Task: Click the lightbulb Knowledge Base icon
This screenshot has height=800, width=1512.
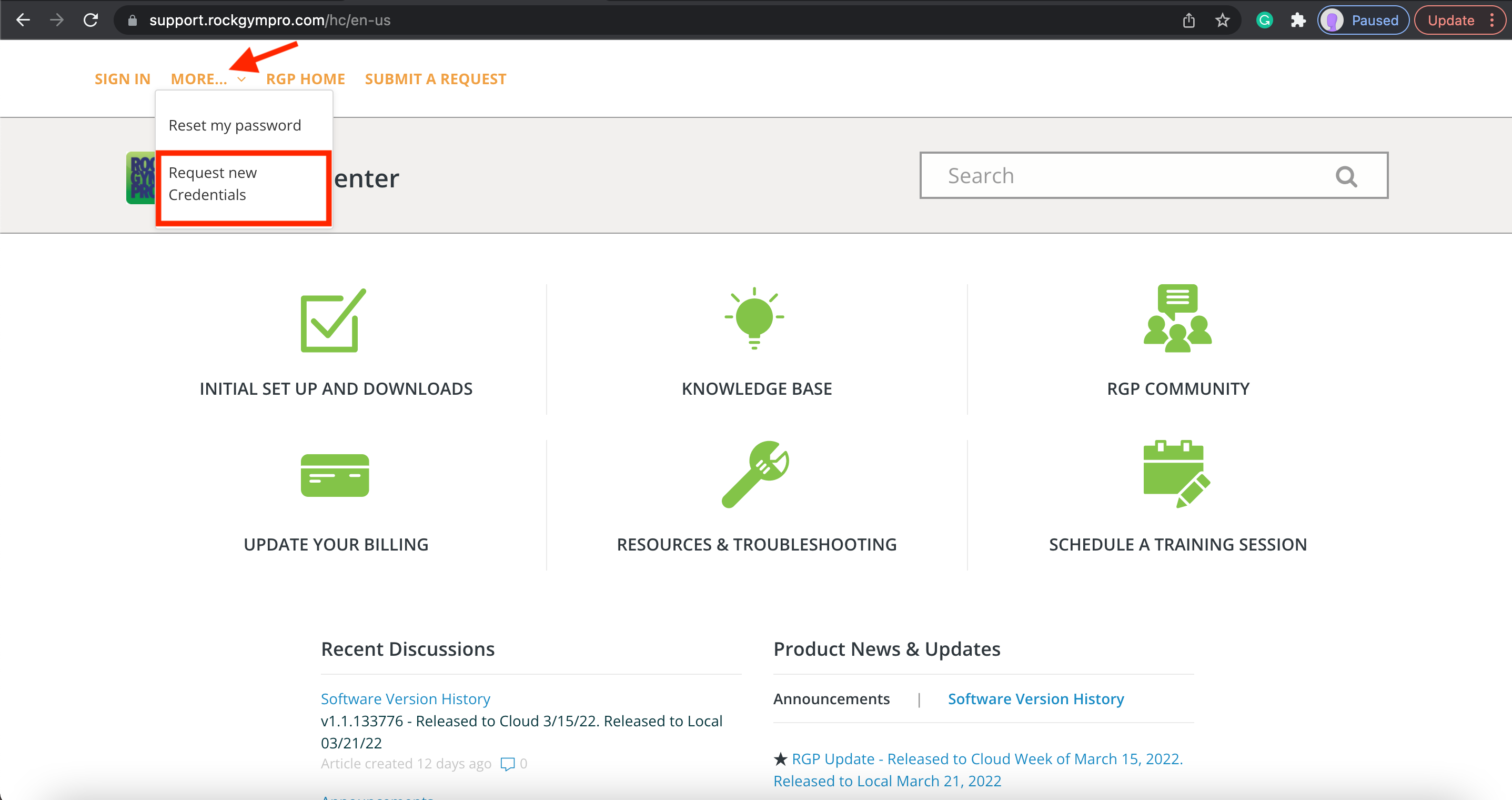Action: click(x=754, y=318)
